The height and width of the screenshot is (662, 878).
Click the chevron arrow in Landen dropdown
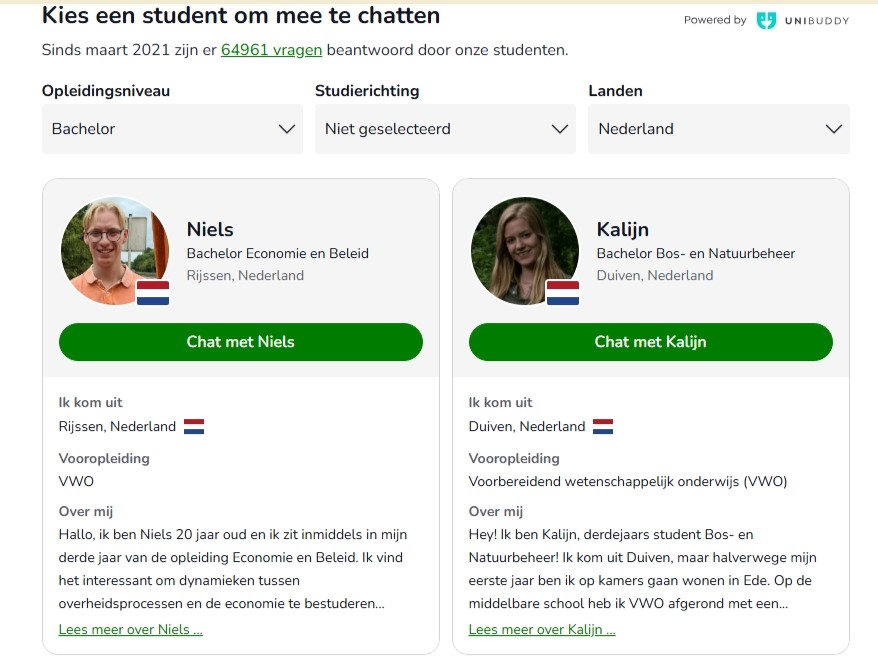click(833, 129)
